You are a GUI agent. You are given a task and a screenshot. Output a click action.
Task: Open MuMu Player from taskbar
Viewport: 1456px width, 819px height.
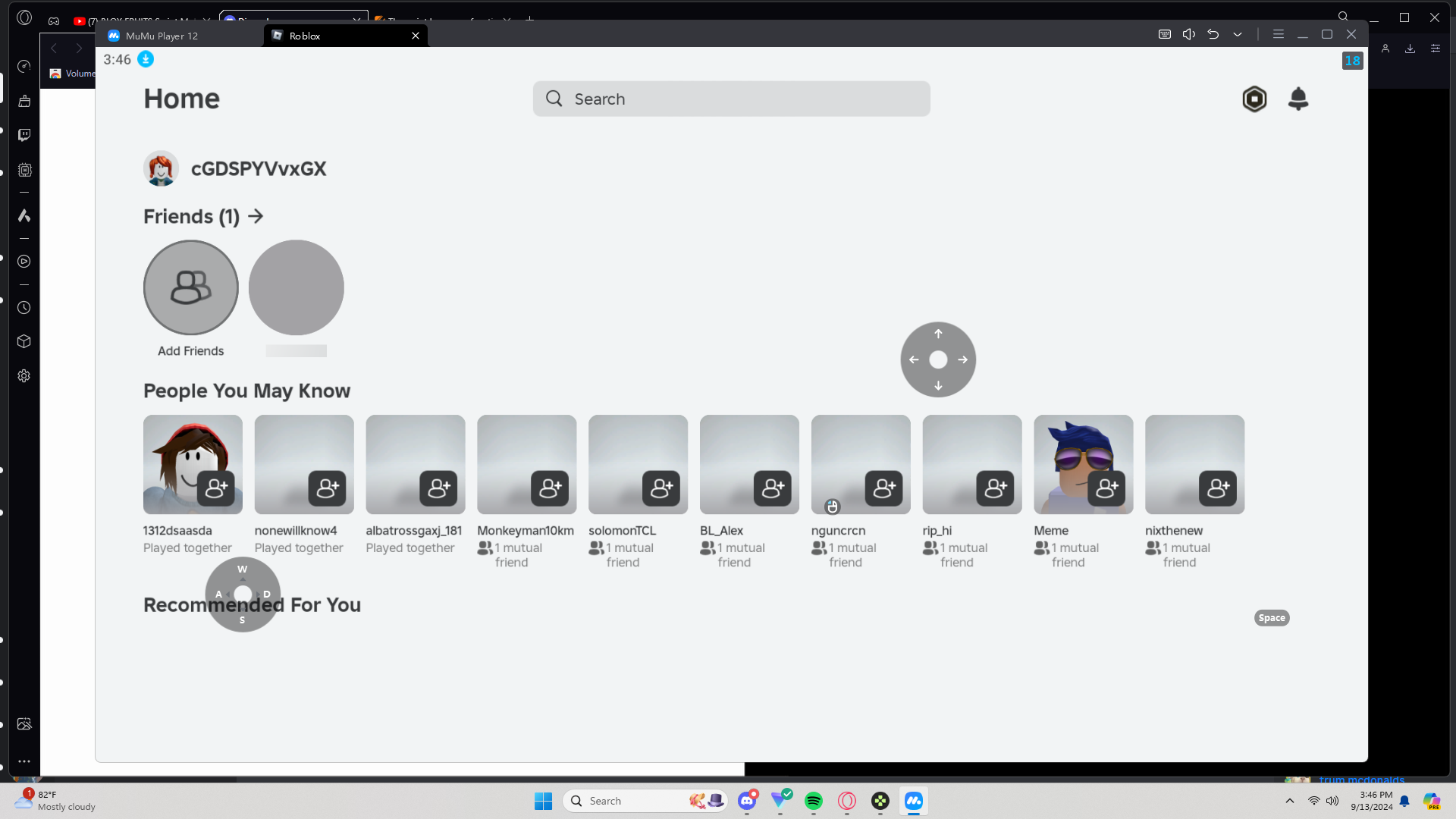click(x=914, y=801)
